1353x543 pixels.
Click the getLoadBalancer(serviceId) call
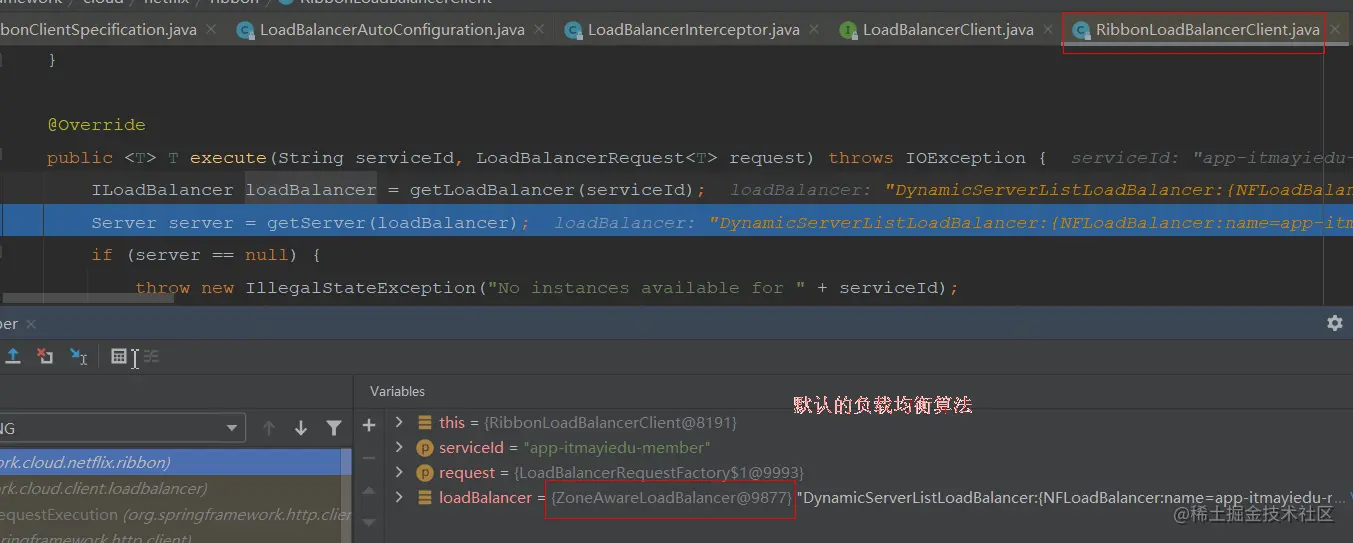click(x=553, y=190)
